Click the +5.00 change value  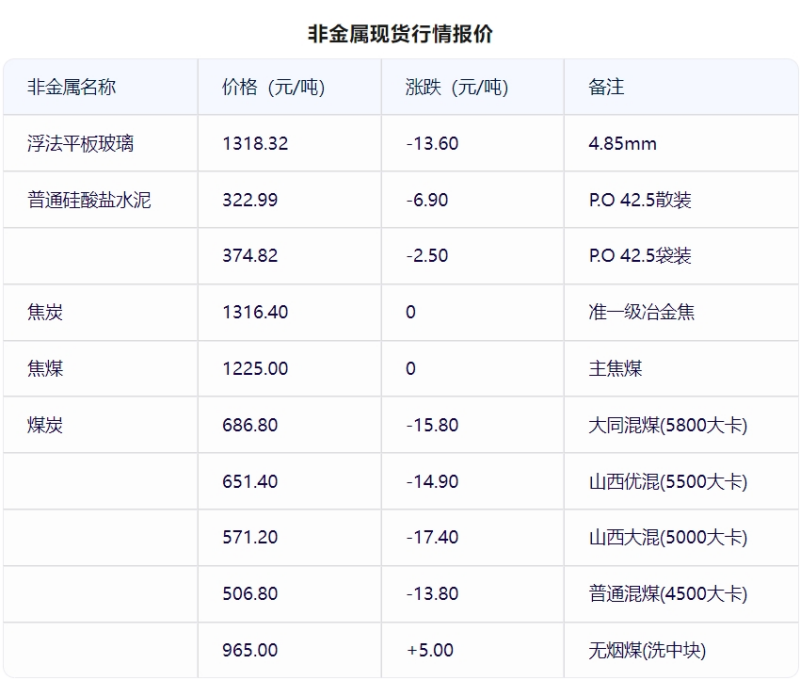click(x=430, y=650)
